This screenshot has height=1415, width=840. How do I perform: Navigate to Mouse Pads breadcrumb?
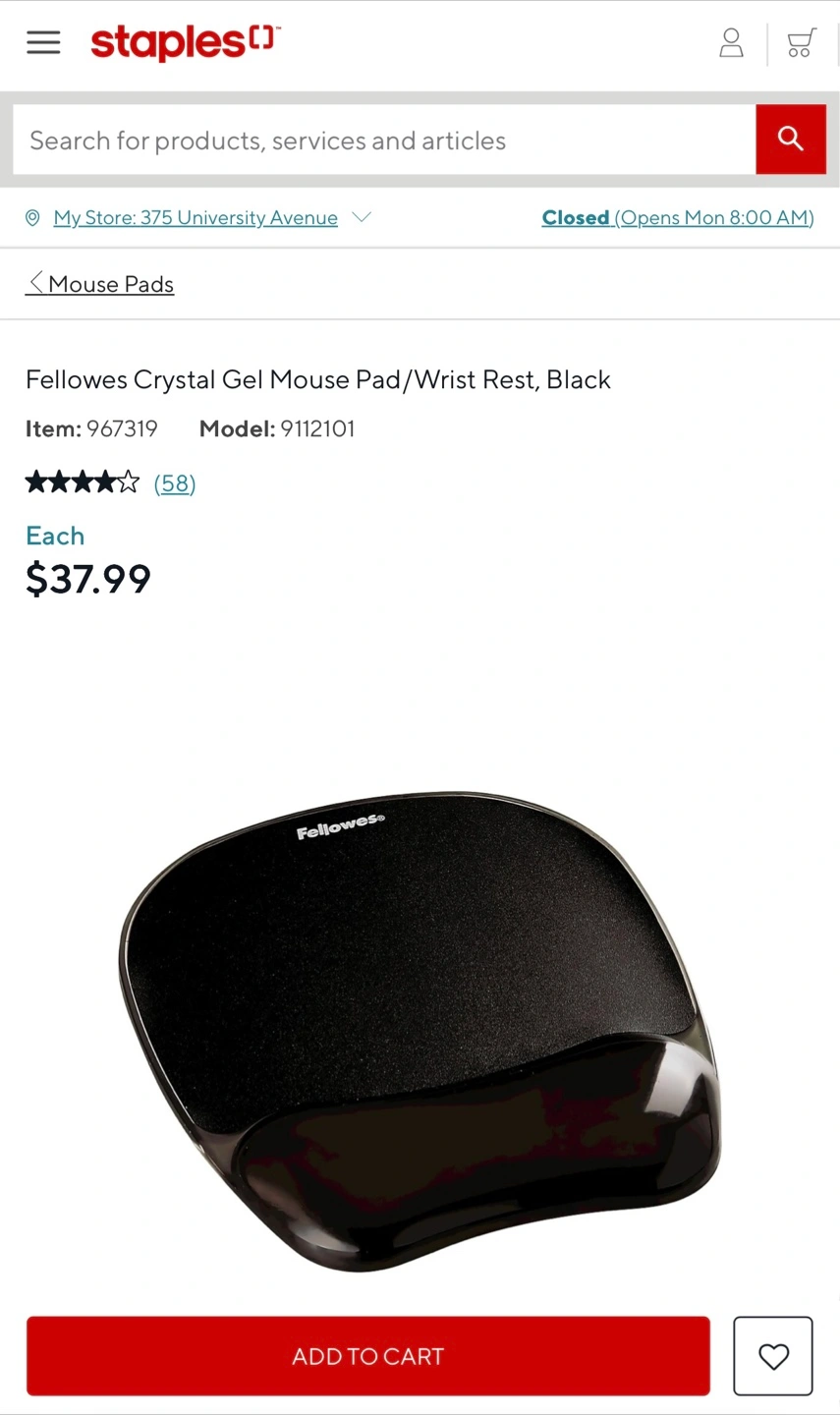(111, 284)
